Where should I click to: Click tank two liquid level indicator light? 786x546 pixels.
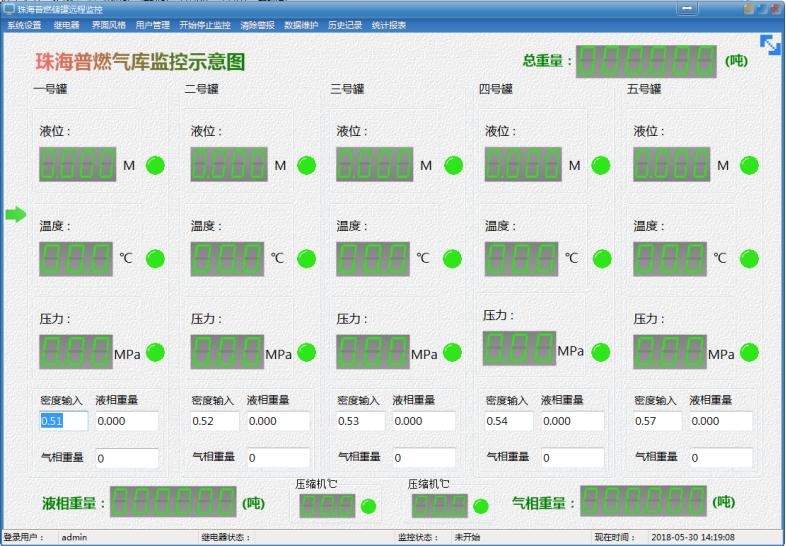(307, 165)
